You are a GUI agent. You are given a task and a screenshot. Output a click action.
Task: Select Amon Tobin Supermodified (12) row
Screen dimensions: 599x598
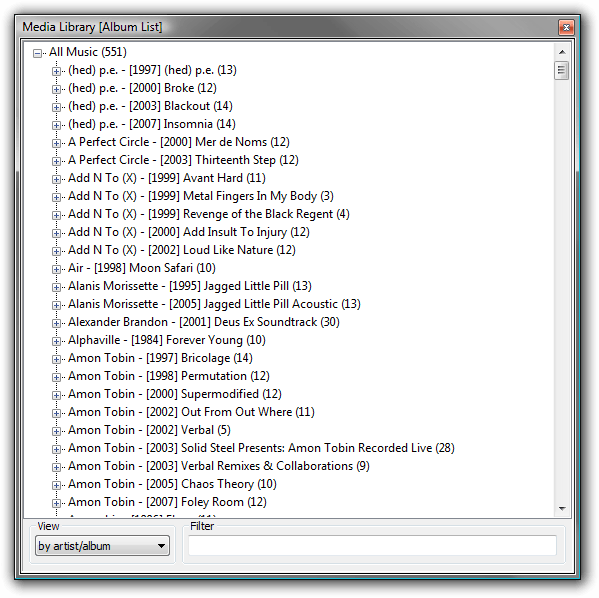pos(175,394)
